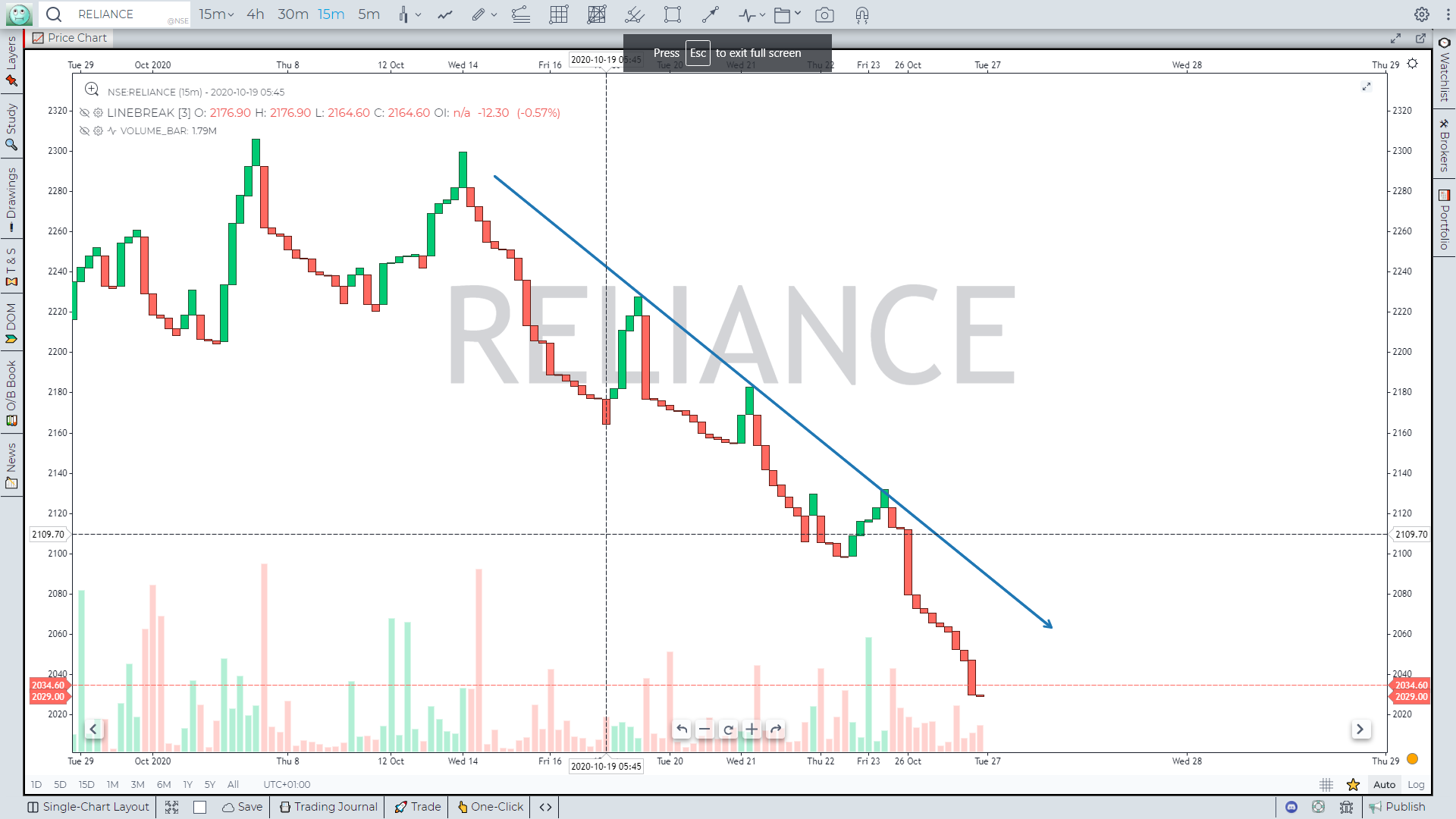This screenshot has width=1456, height=819.
Task: Expand the folder dropdown arrow
Action: (798, 14)
